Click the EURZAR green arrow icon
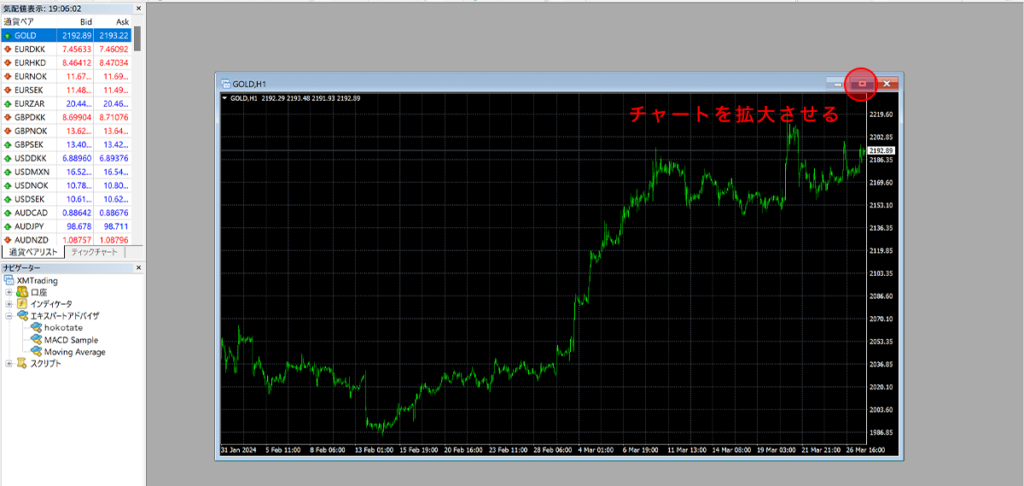The width and height of the screenshot is (1024, 486). [x=7, y=104]
